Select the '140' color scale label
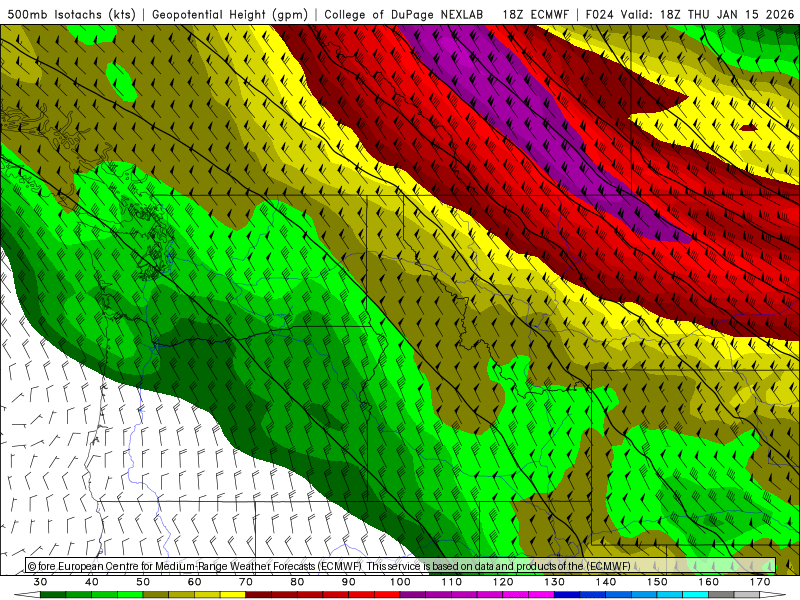The width and height of the screenshot is (800, 600). coord(606,582)
